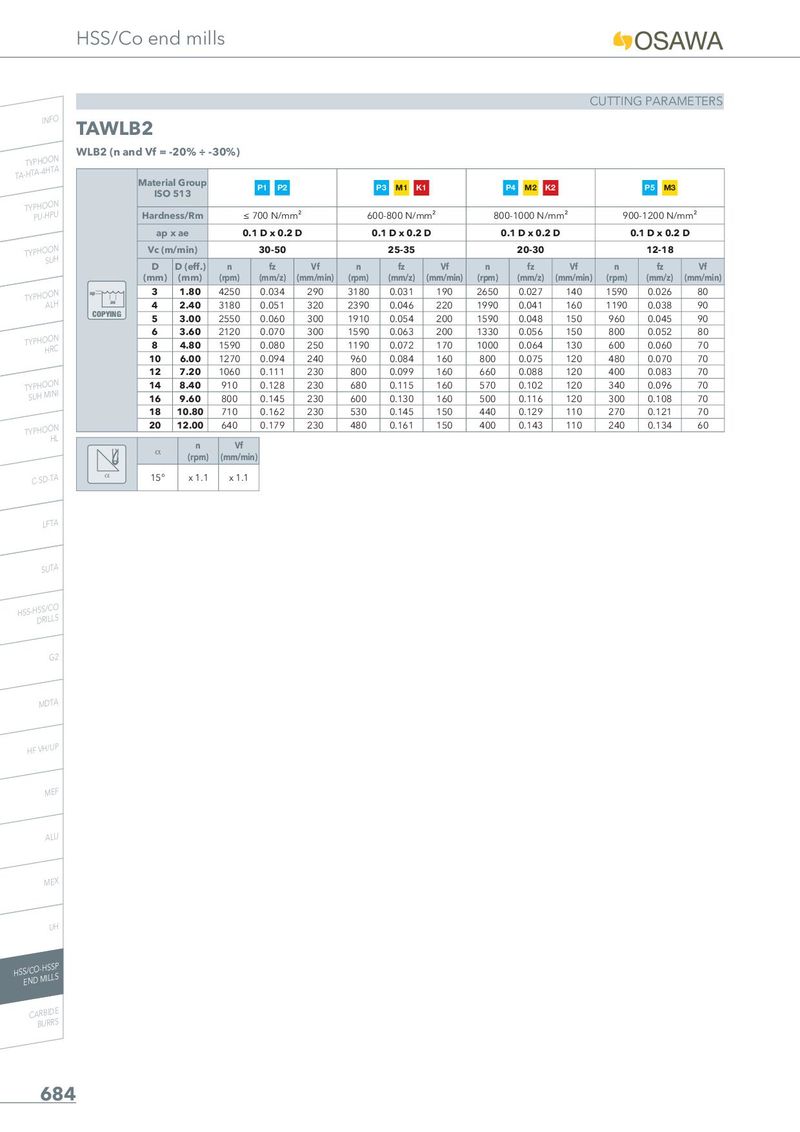800x1132 pixels.
Task: Click the '≤ 700 N/mm²' hardness cell
Action: pyautogui.click(x=272, y=215)
